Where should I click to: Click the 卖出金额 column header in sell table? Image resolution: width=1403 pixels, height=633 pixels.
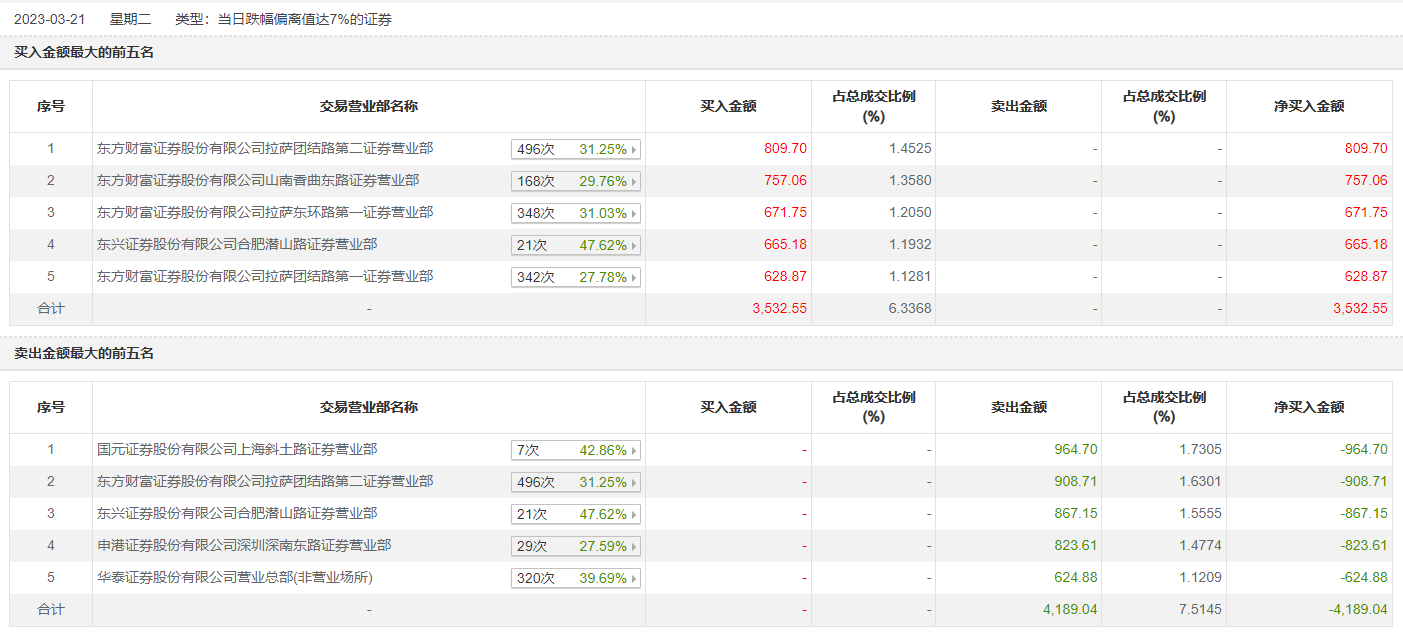[x=1018, y=407]
